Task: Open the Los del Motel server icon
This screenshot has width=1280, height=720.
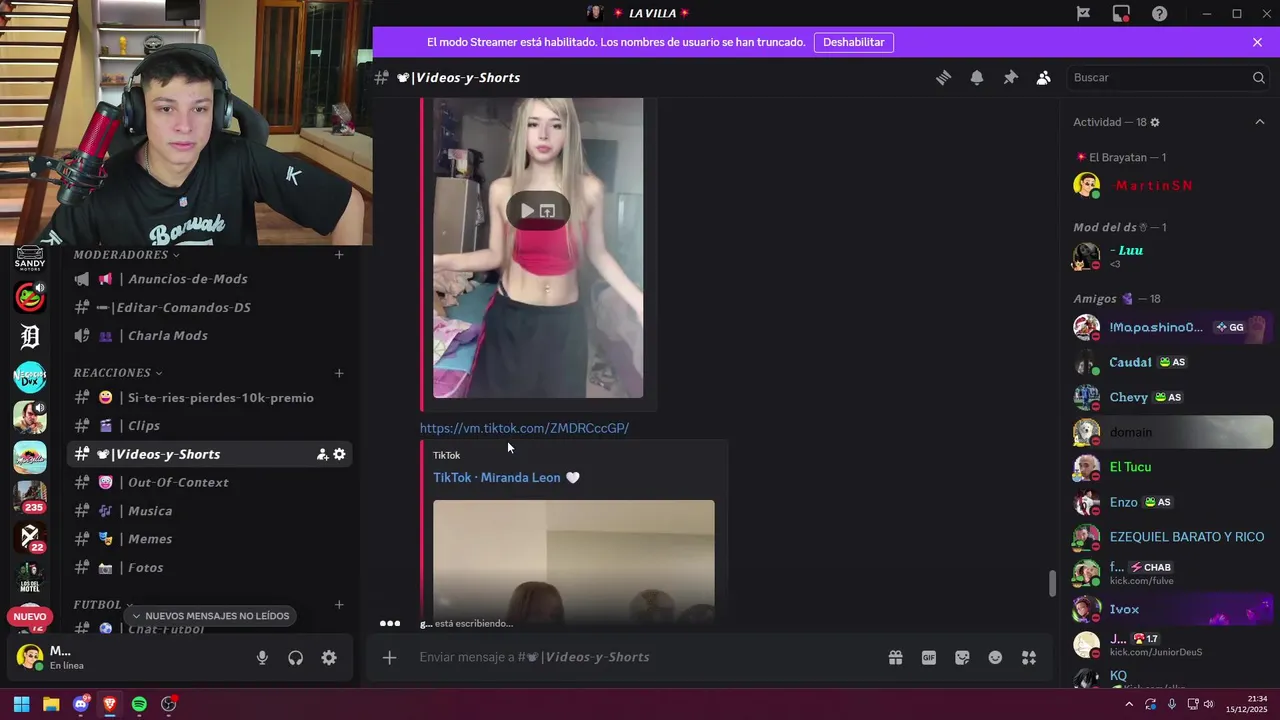Action: tap(30, 577)
